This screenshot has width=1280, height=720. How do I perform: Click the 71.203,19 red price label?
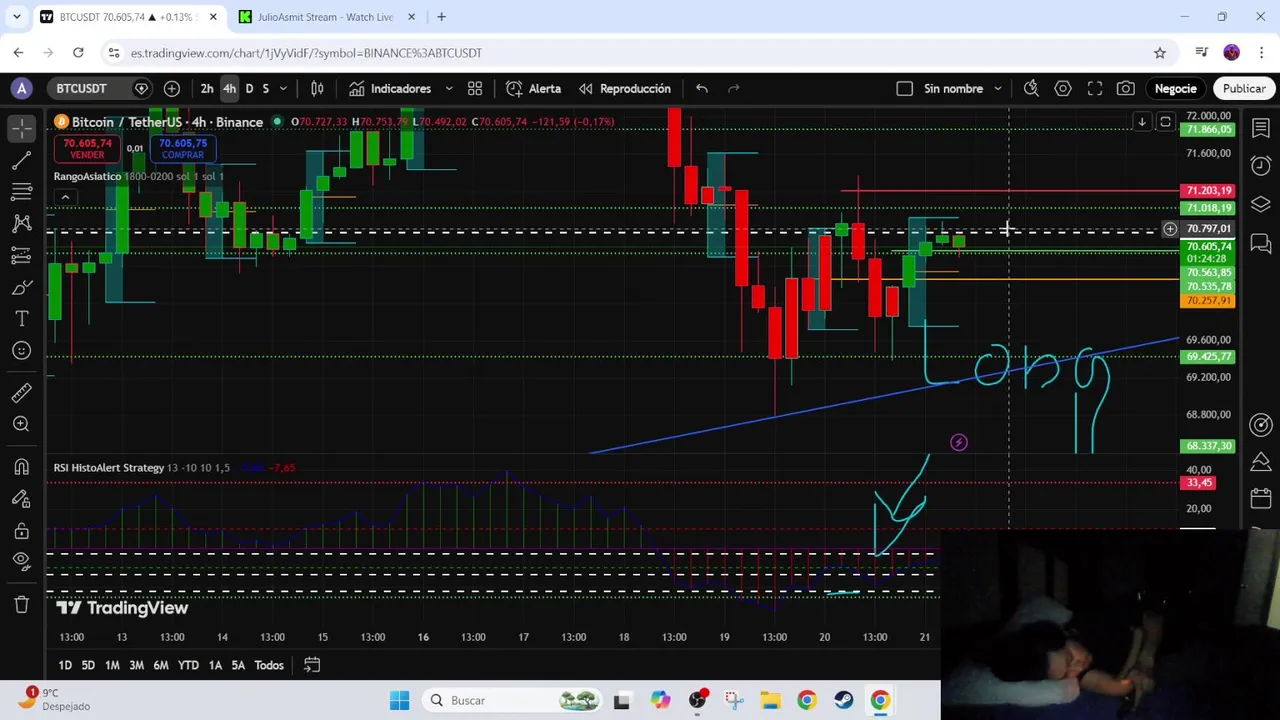click(x=1208, y=191)
